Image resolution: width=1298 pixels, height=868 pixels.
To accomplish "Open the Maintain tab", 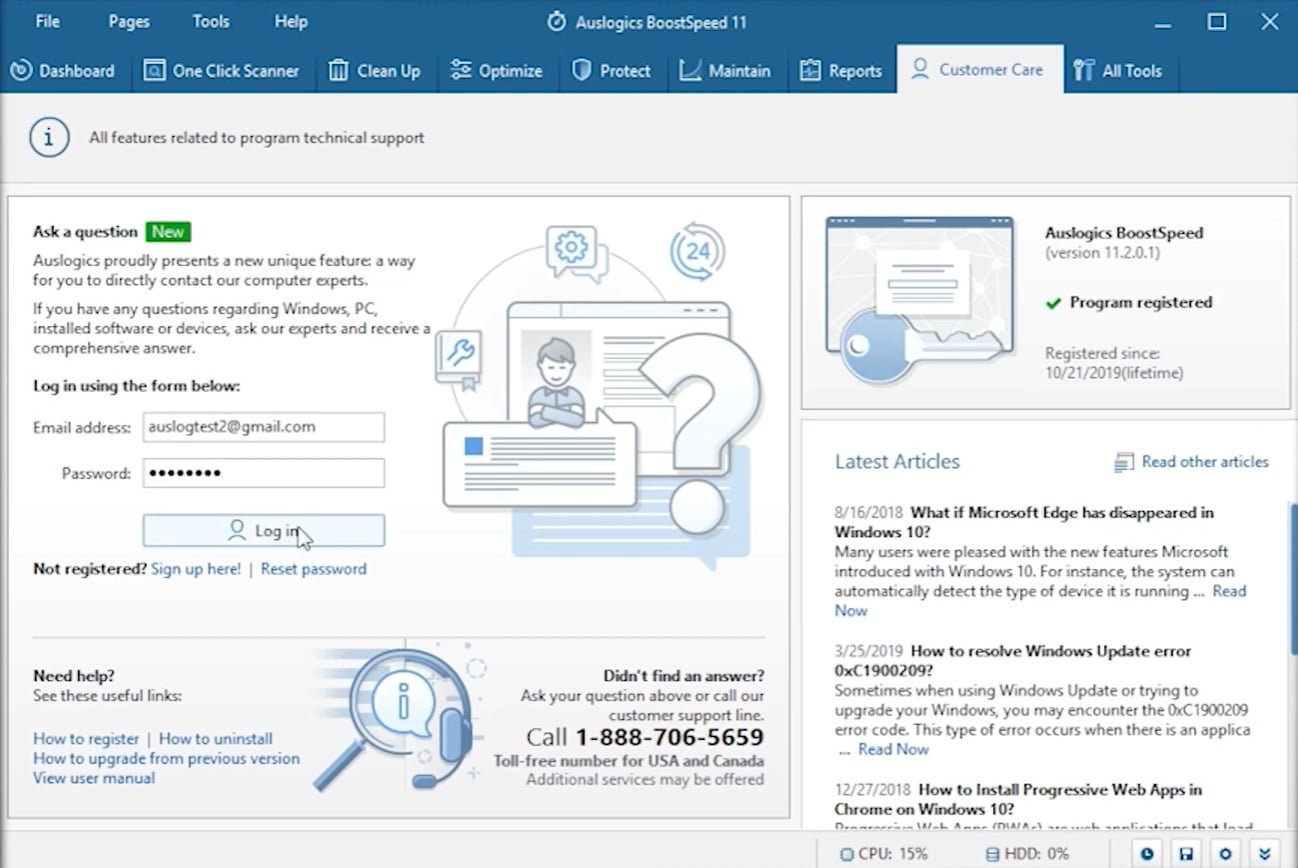I will pyautogui.click(x=725, y=70).
